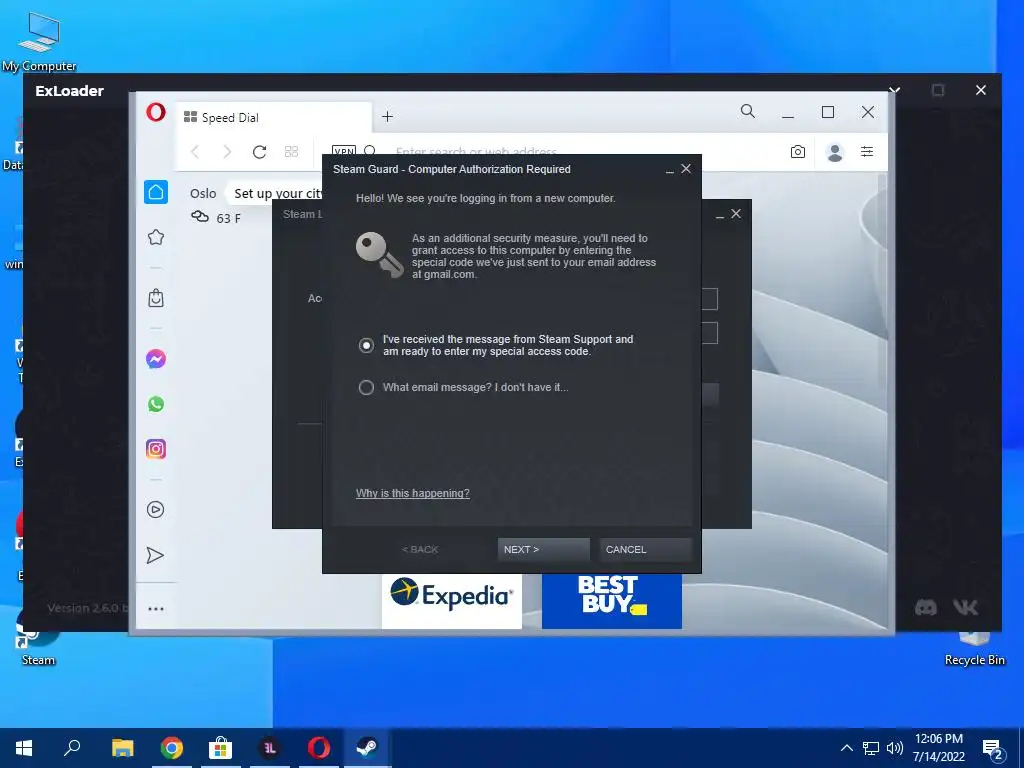
Task: Open Opera Easy Setup sliders
Action: (x=867, y=152)
